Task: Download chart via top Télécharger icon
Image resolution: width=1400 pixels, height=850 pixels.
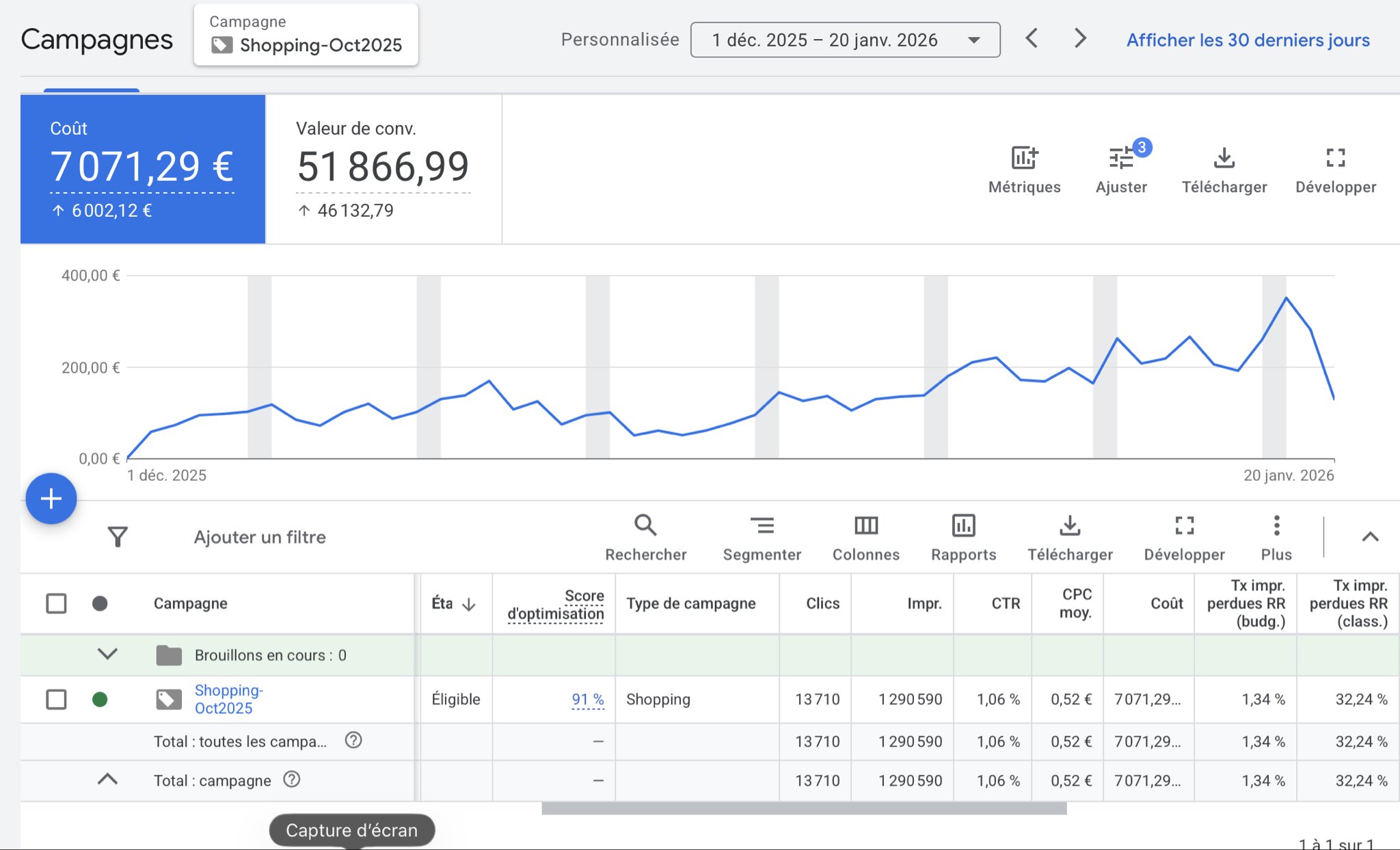Action: click(1224, 158)
